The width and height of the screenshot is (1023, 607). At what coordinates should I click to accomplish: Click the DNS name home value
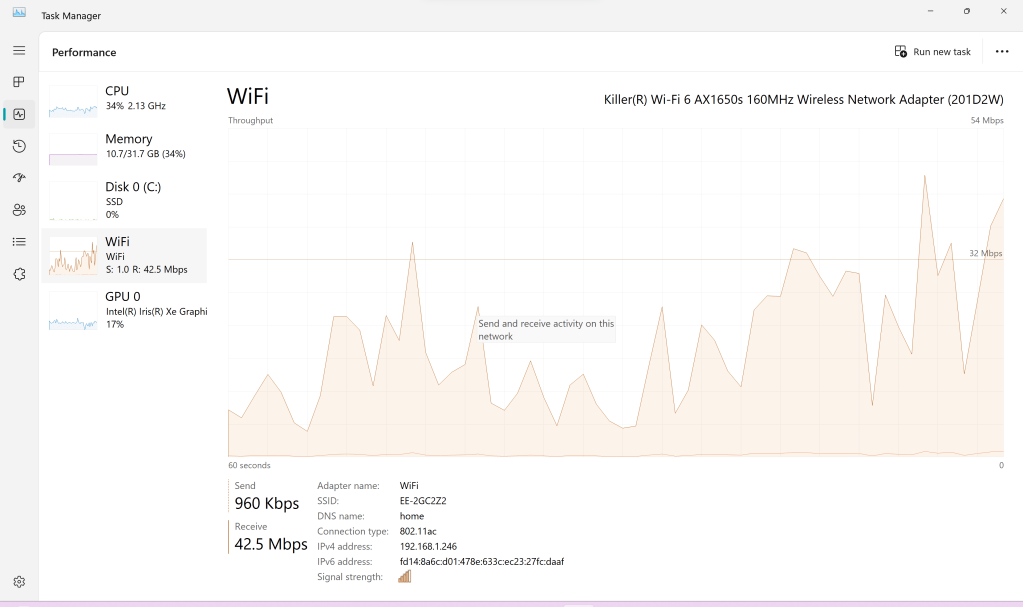[412, 516]
